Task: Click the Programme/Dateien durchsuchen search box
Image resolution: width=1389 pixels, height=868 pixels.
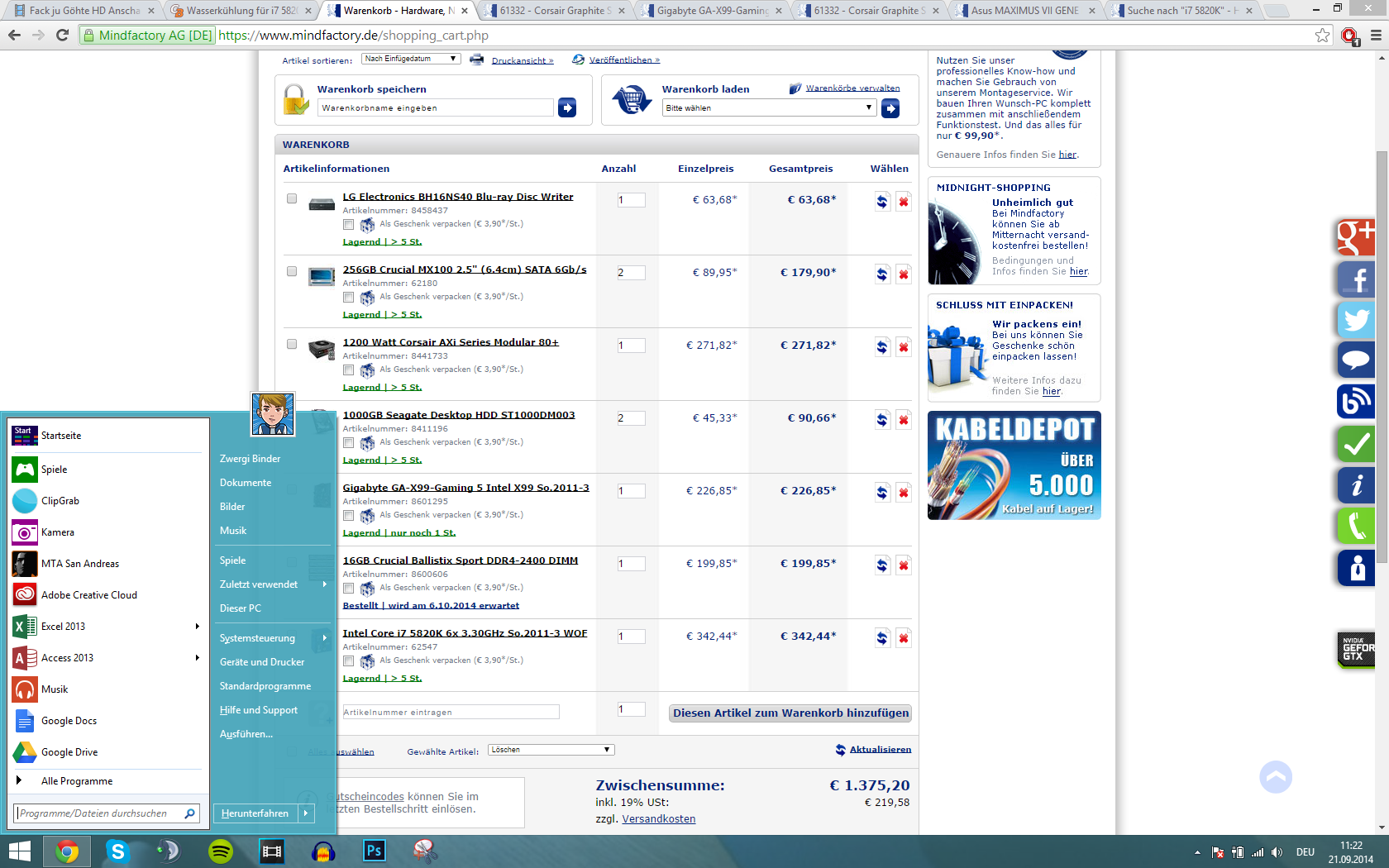Action: [107, 813]
